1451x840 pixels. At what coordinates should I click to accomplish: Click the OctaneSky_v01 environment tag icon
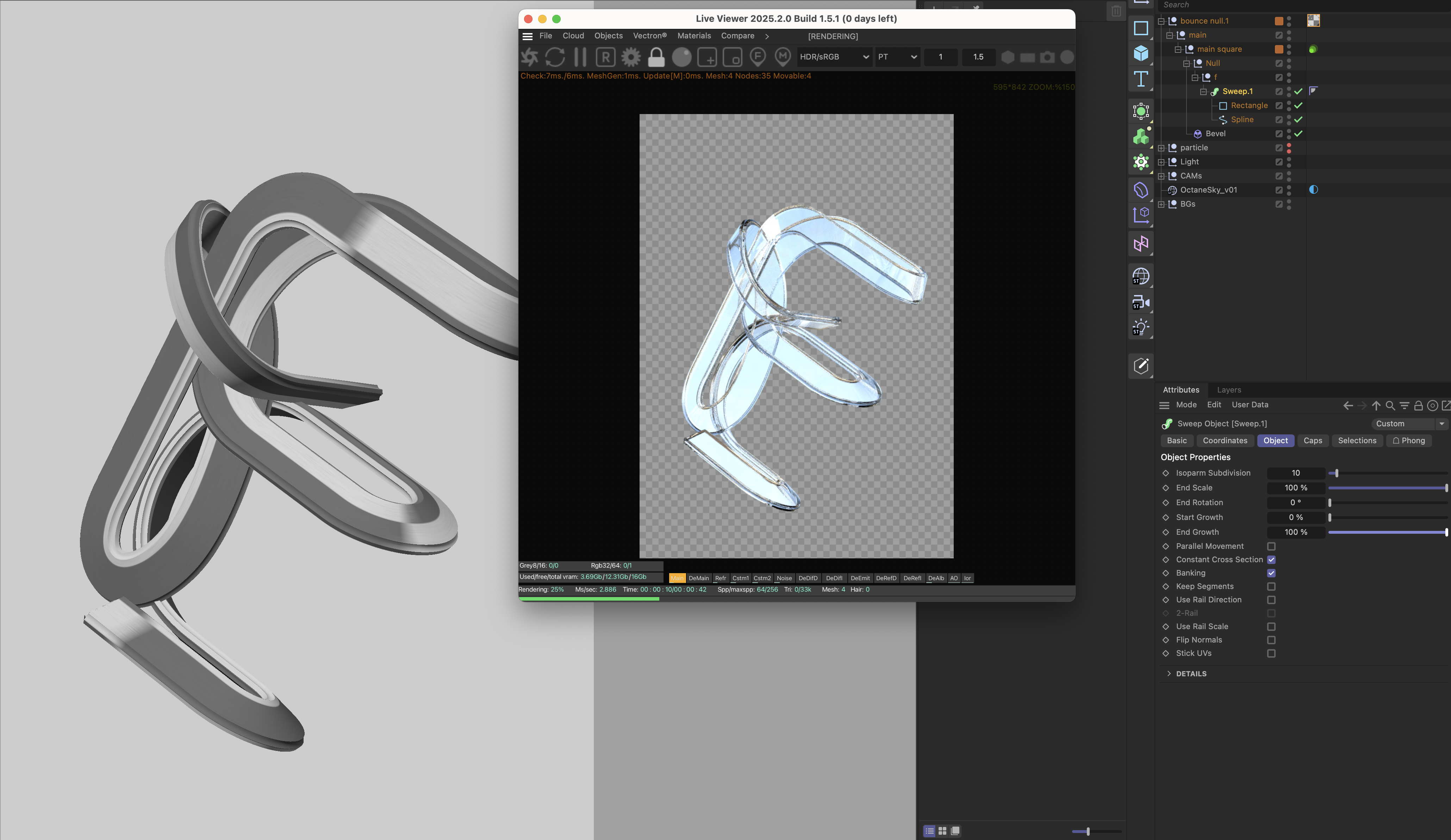pos(1313,189)
